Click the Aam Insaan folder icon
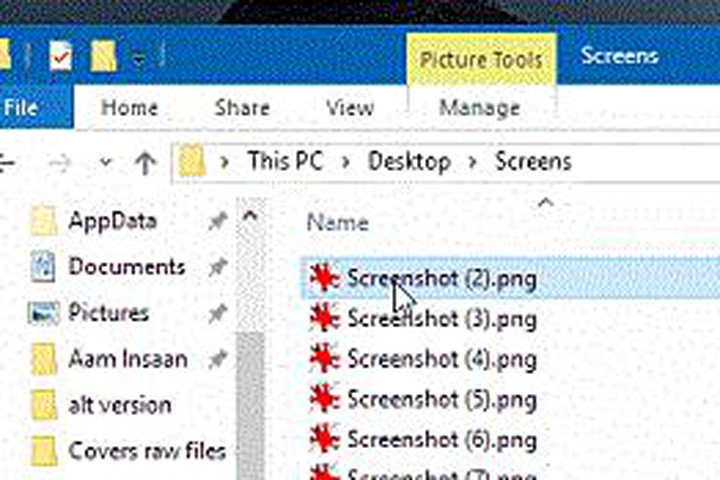Image resolution: width=720 pixels, height=480 pixels. (x=44, y=359)
